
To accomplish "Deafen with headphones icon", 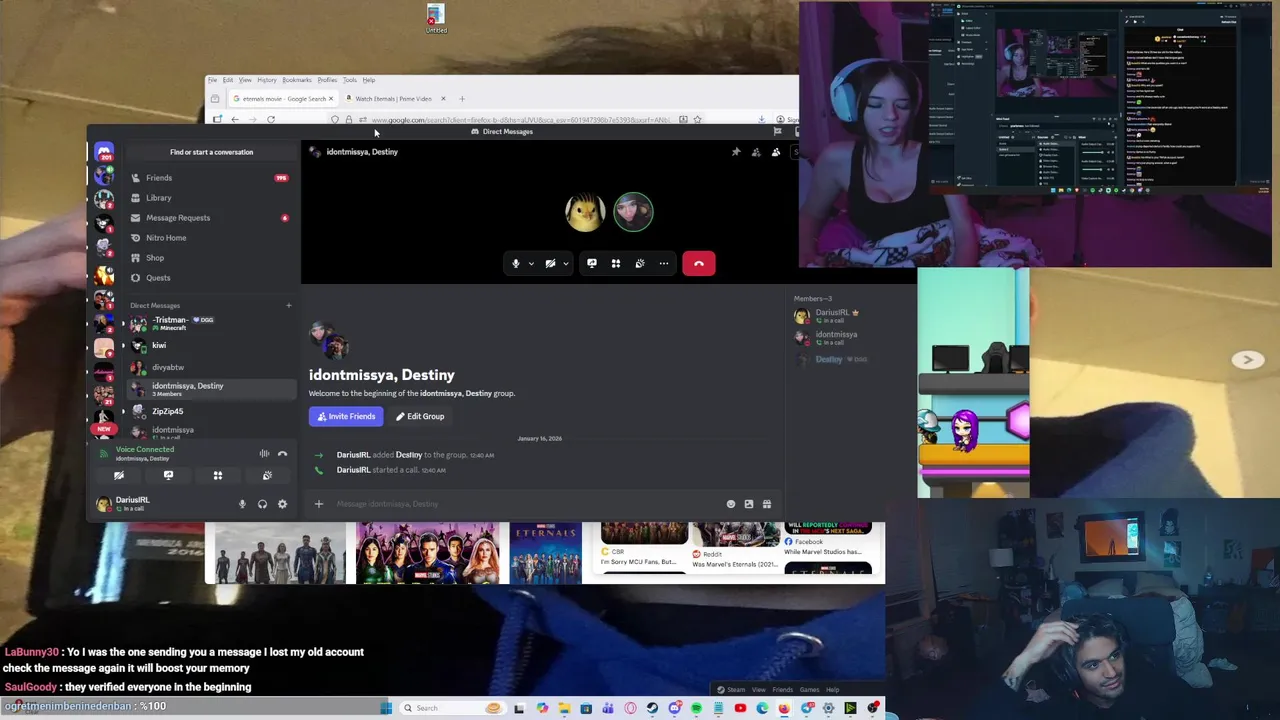I will (x=262, y=504).
